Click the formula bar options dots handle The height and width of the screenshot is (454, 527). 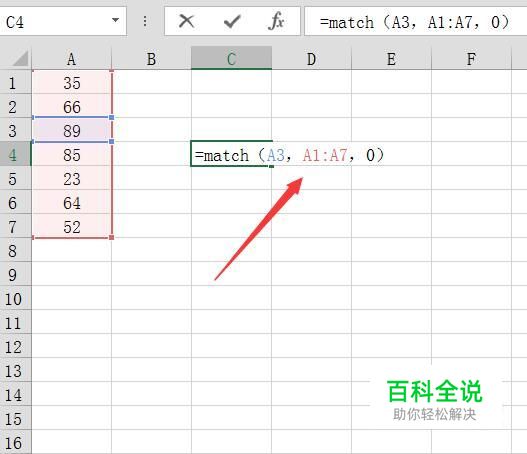[x=145, y=22]
